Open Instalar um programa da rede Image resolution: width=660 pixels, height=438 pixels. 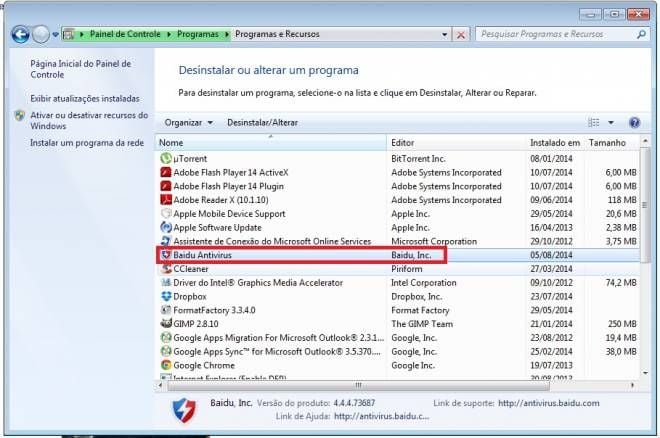[87, 143]
